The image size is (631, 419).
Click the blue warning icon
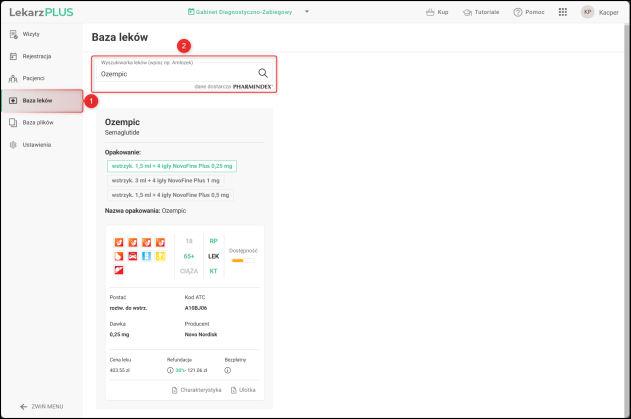click(146, 256)
